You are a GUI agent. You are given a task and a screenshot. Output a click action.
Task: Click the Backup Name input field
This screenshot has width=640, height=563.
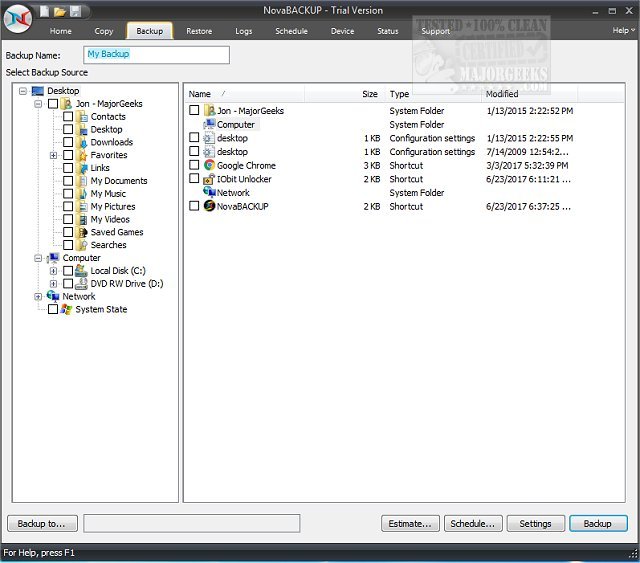pyautogui.click(x=156, y=55)
